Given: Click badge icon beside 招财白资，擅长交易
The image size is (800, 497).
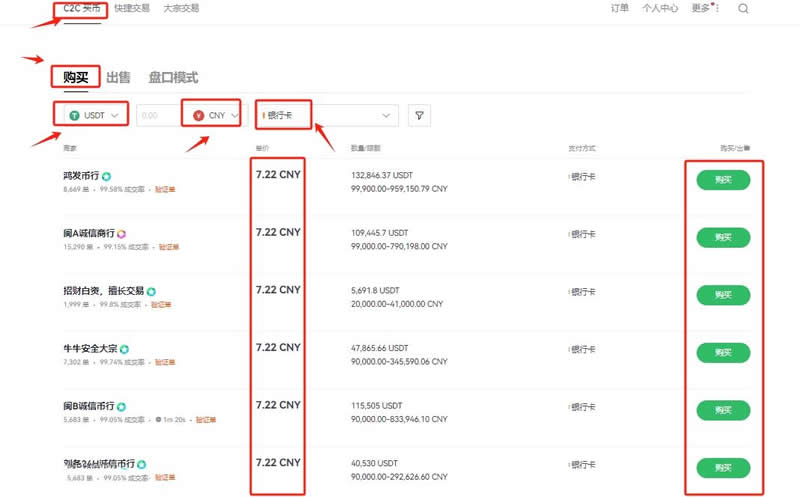Looking at the screenshot, I should 152,291.
